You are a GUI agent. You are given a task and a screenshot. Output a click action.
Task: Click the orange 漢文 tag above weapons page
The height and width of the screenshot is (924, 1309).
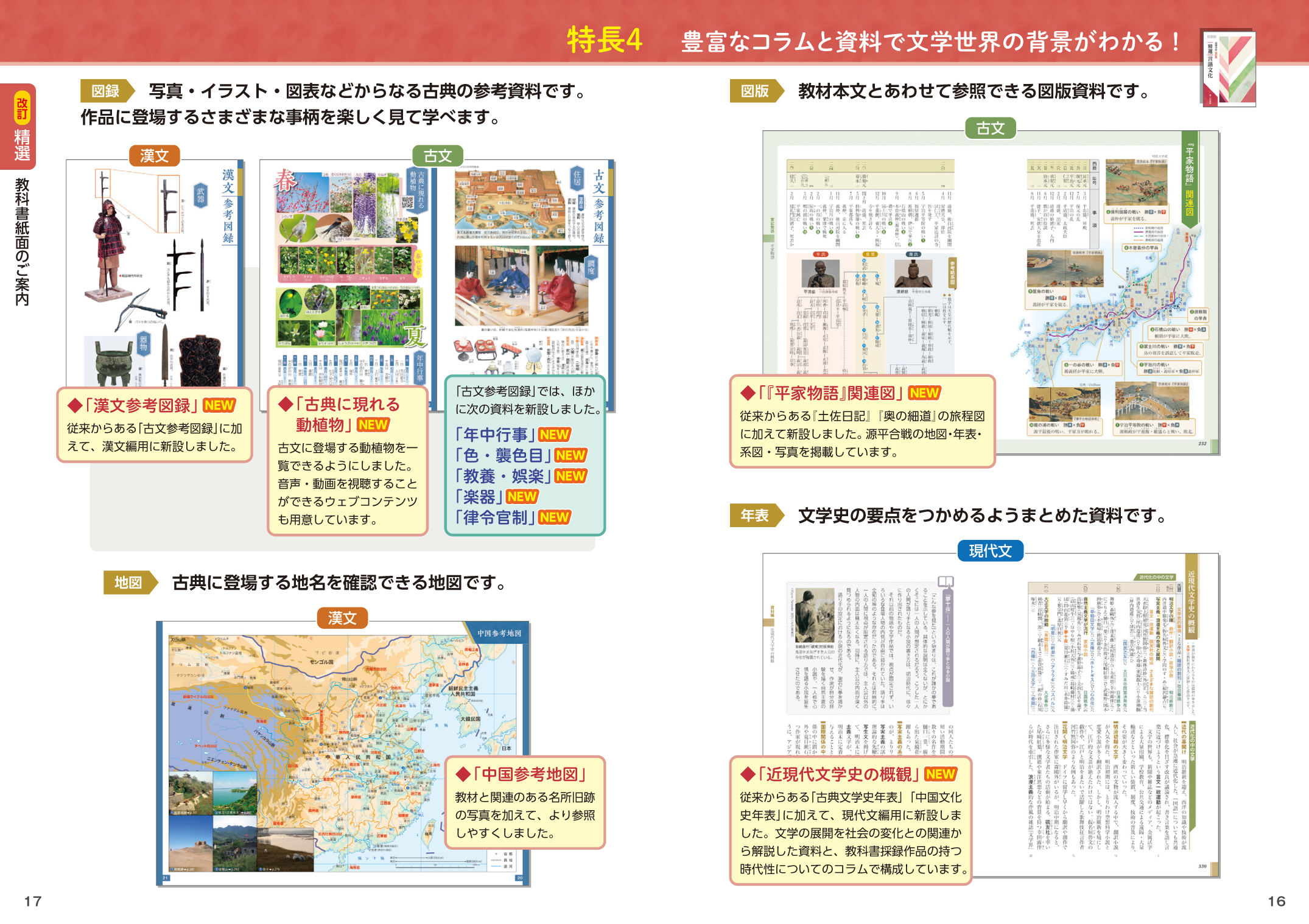(155, 156)
